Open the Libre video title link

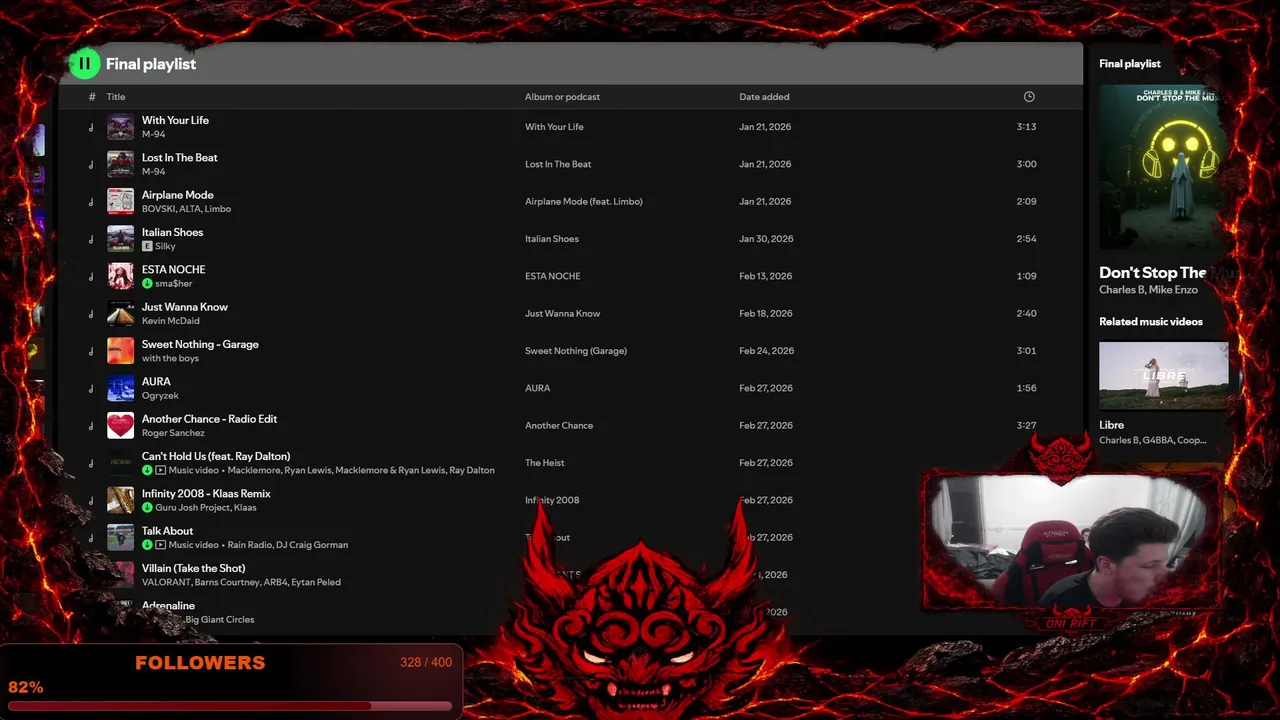coord(1112,425)
